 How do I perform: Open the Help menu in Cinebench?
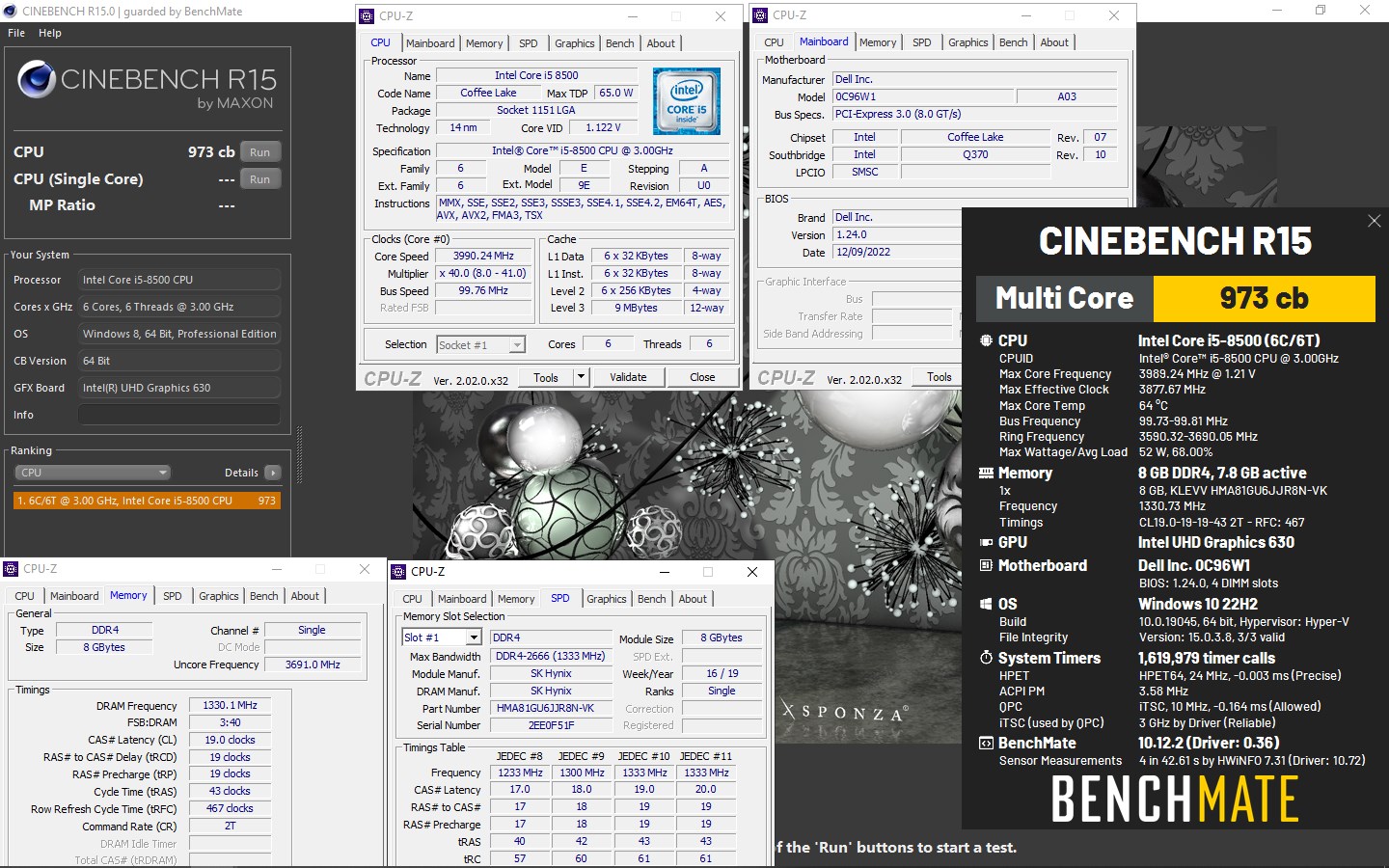pyautogui.click(x=50, y=33)
